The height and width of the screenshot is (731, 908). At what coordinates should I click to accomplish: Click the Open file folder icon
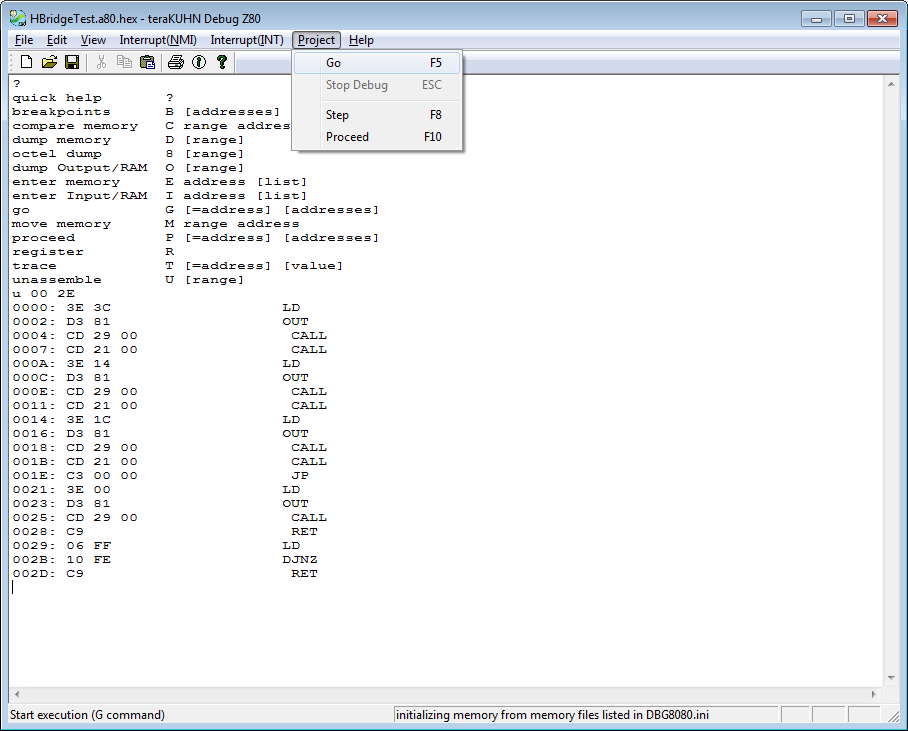coord(49,62)
